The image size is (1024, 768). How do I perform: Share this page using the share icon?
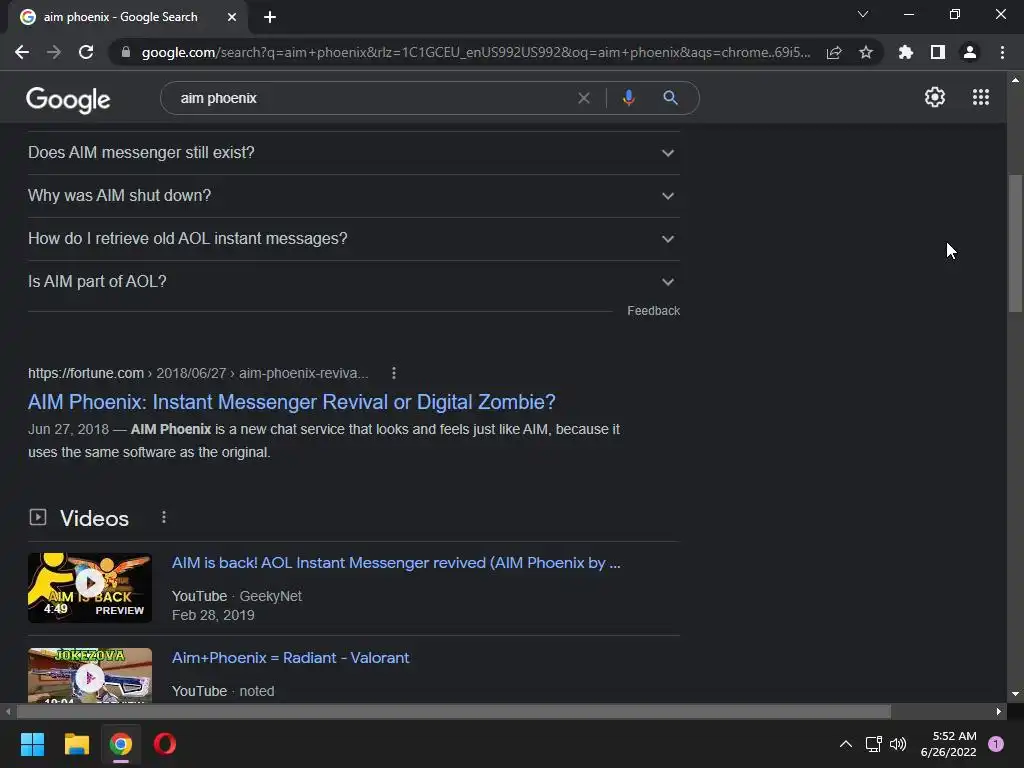[834, 52]
